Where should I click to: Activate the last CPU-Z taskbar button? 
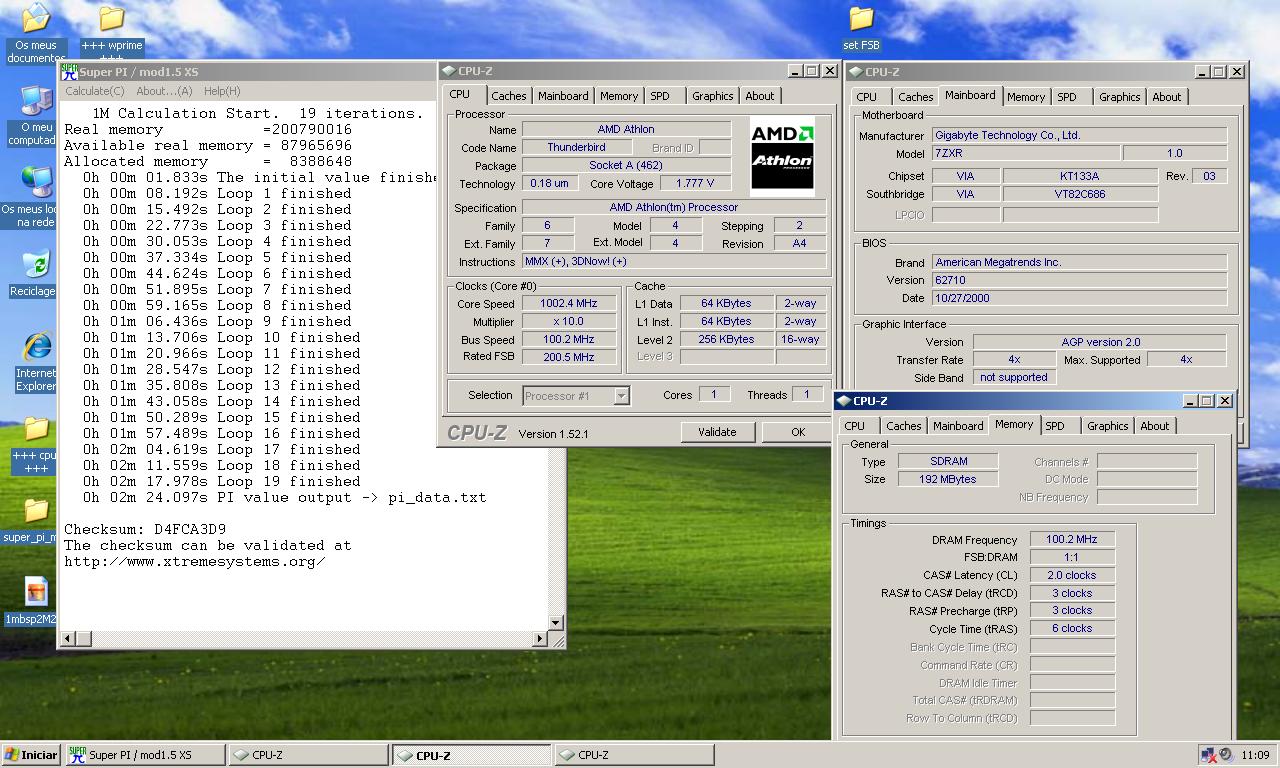633,755
